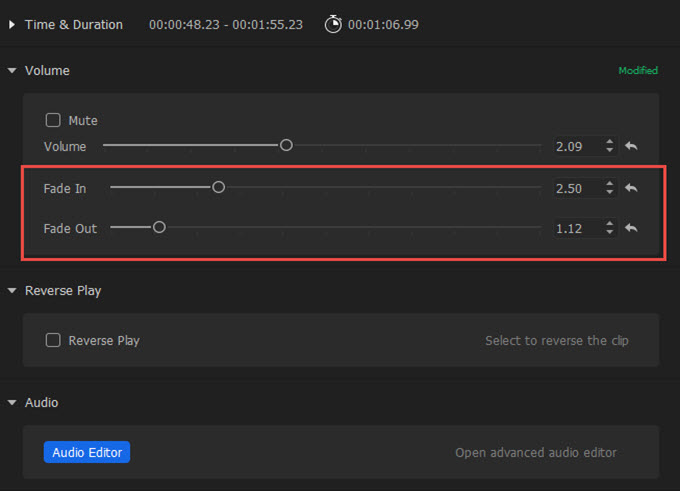Image resolution: width=680 pixels, height=491 pixels.
Task: Collapse the Audio section
Action: tap(12, 403)
